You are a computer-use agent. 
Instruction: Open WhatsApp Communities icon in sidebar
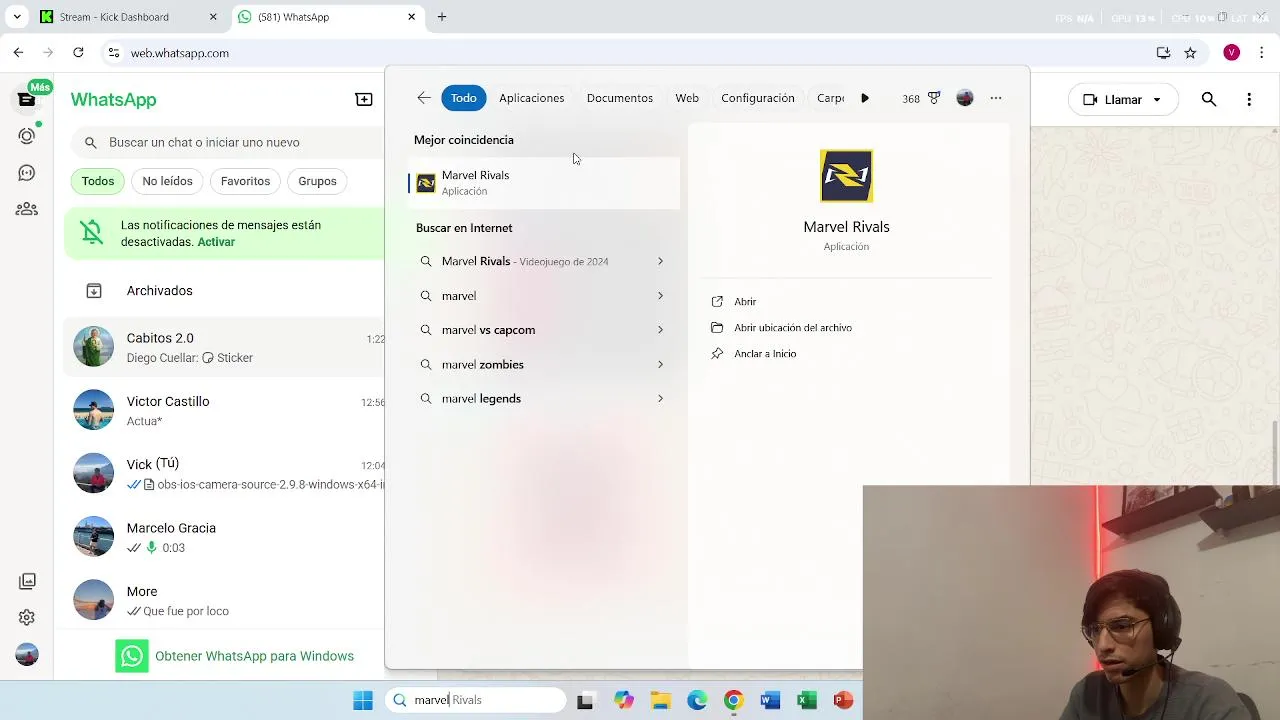coord(27,209)
